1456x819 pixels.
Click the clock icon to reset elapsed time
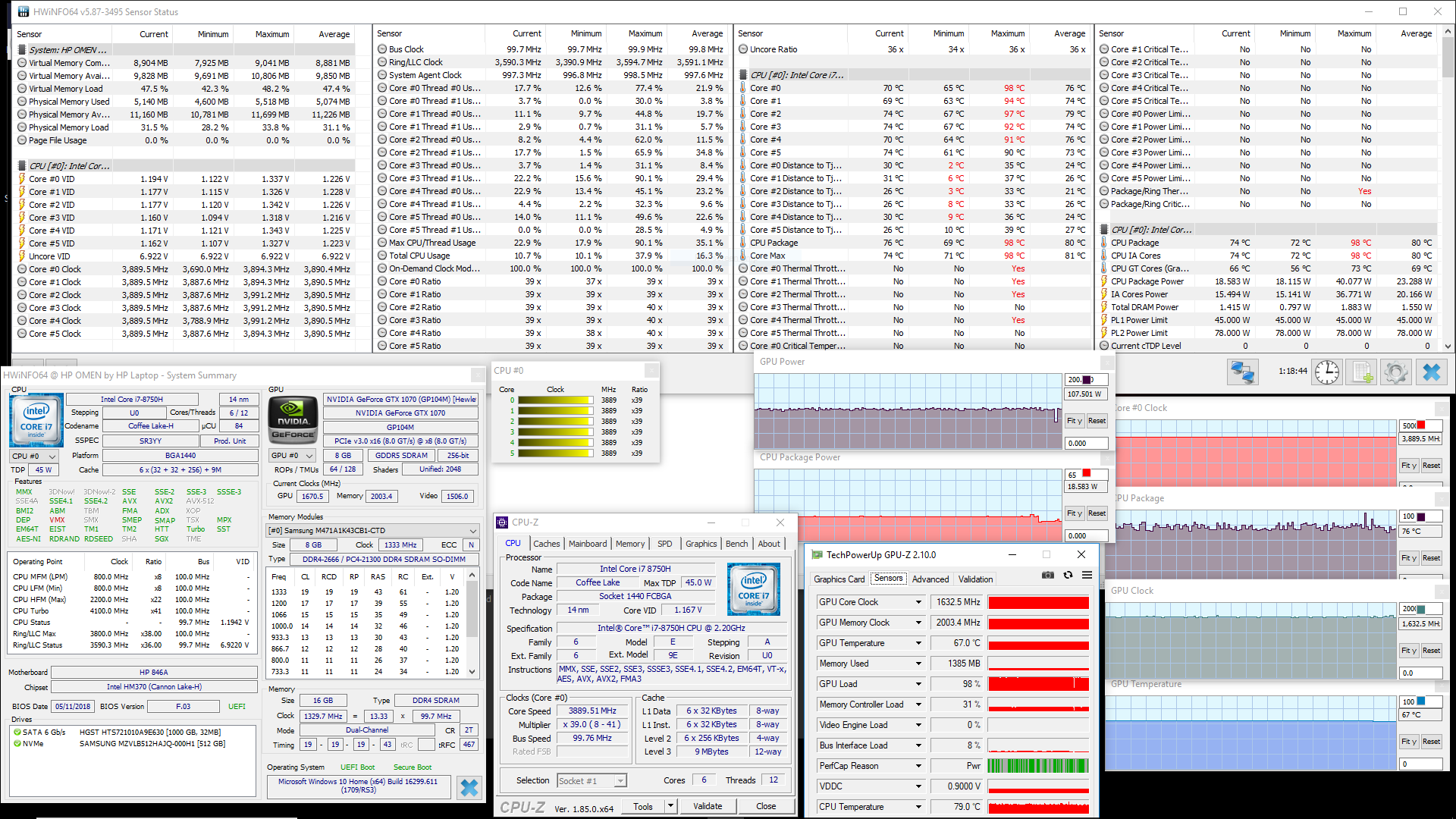(x=1326, y=372)
